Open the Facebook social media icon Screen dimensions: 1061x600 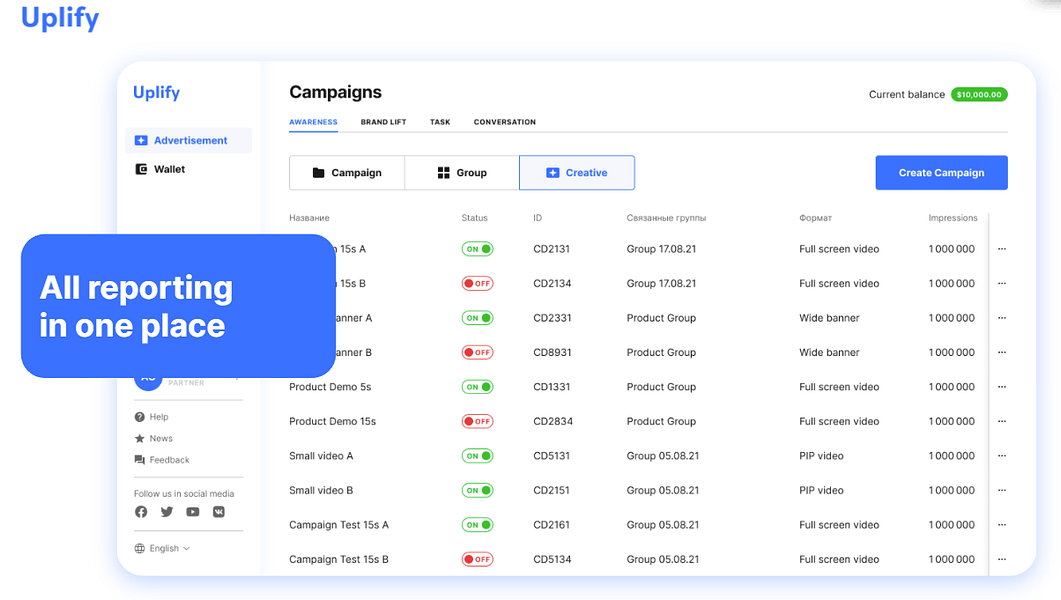pos(141,512)
